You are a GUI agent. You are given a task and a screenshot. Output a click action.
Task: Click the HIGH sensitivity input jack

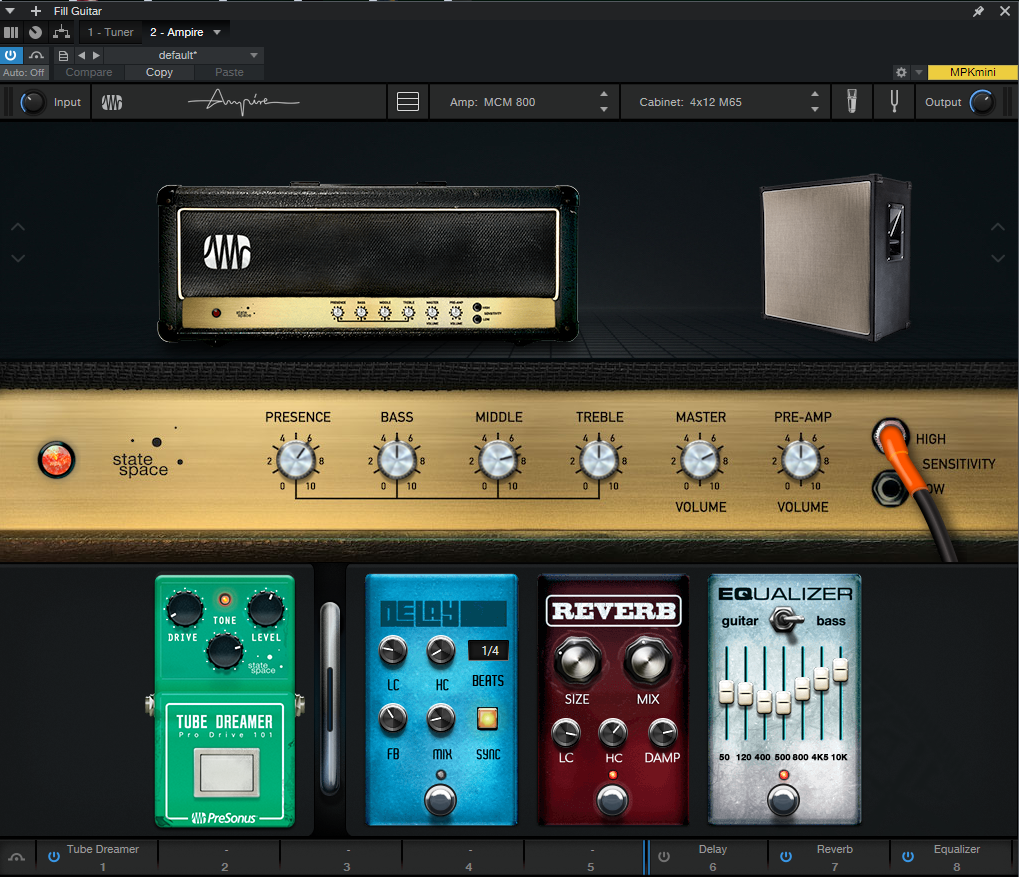[890, 436]
